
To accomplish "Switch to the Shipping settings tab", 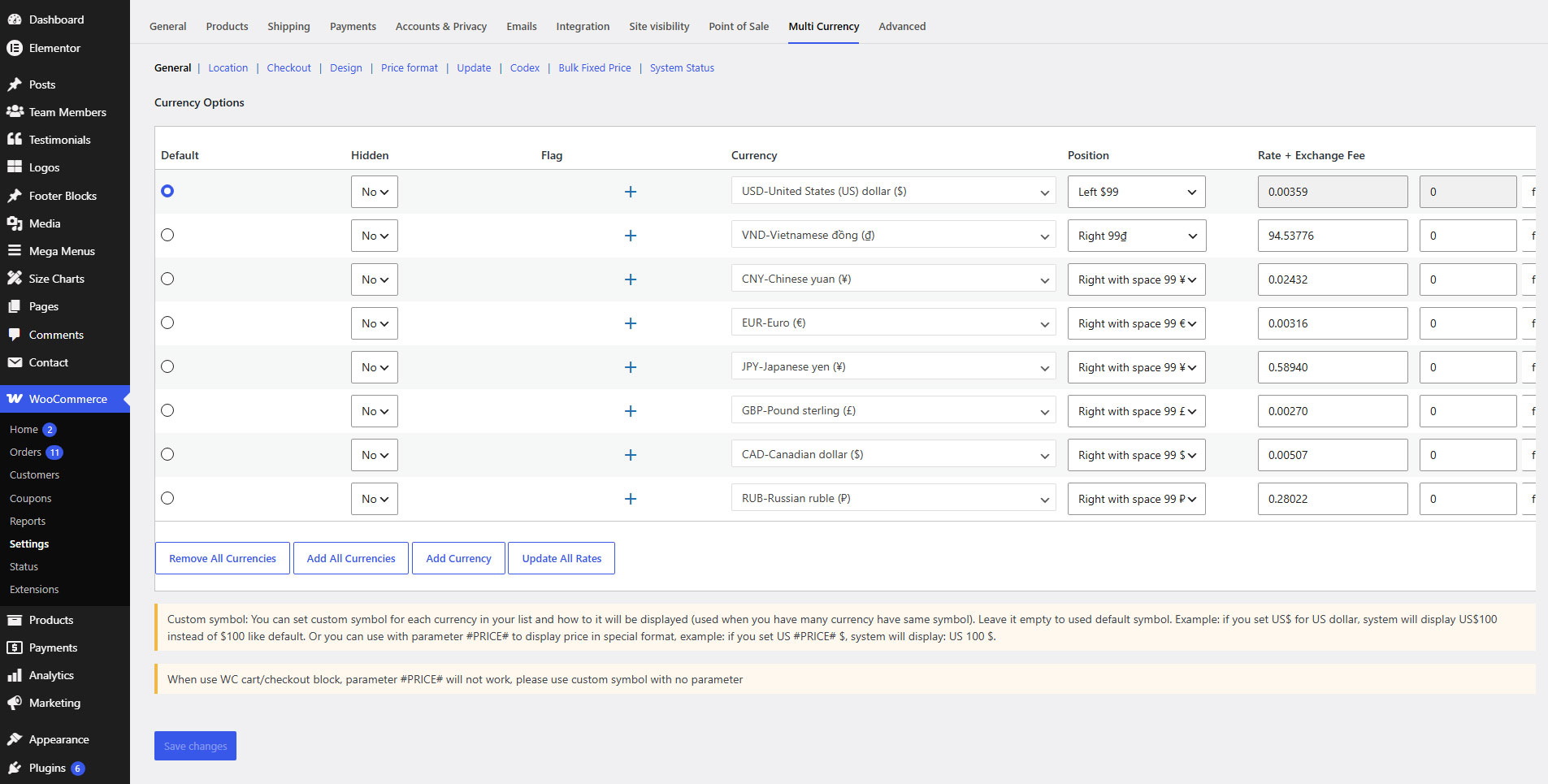I will pos(288,26).
